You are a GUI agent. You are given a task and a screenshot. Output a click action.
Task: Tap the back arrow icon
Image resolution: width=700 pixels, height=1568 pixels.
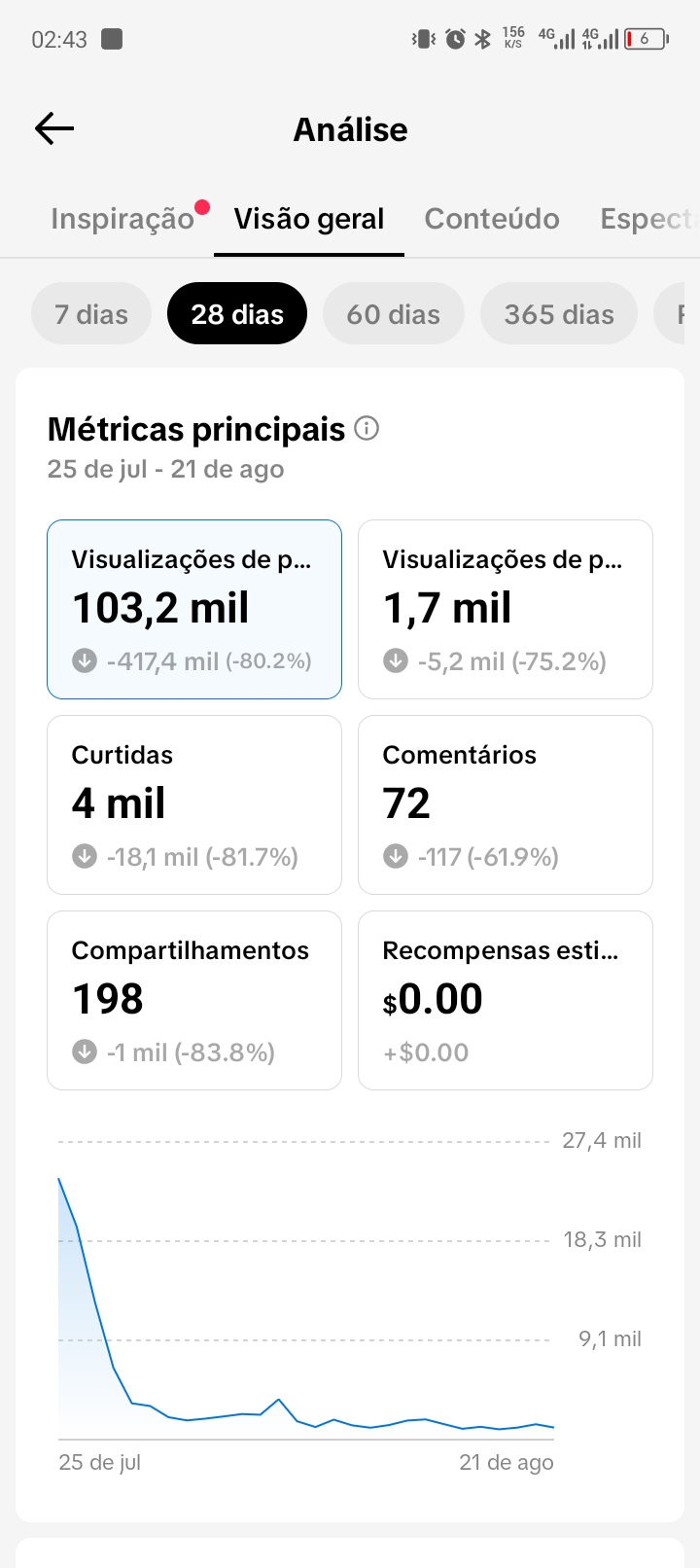pos(54,128)
